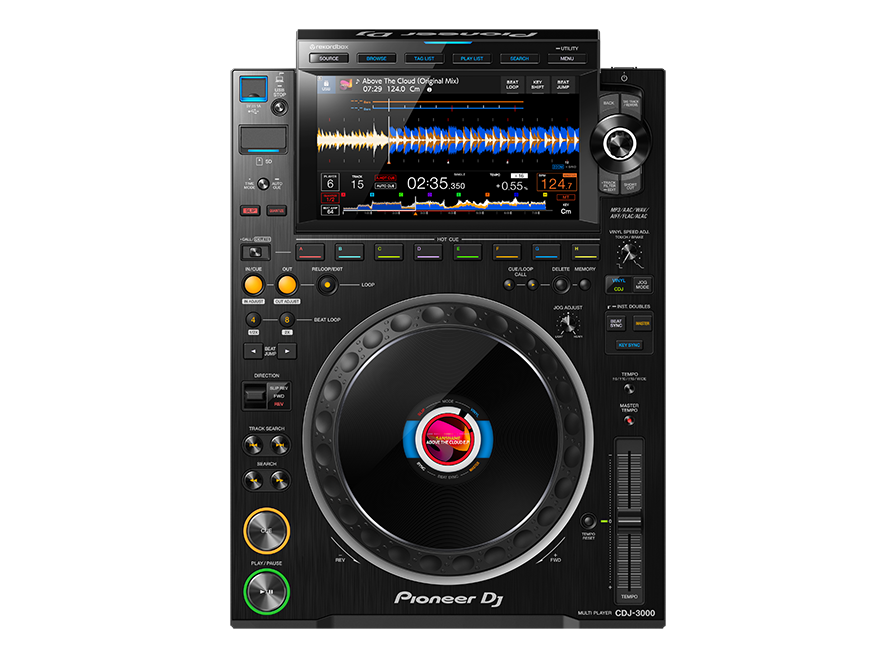Click the power button icon
This screenshot has height=658, width=896.
click(624, 78)
